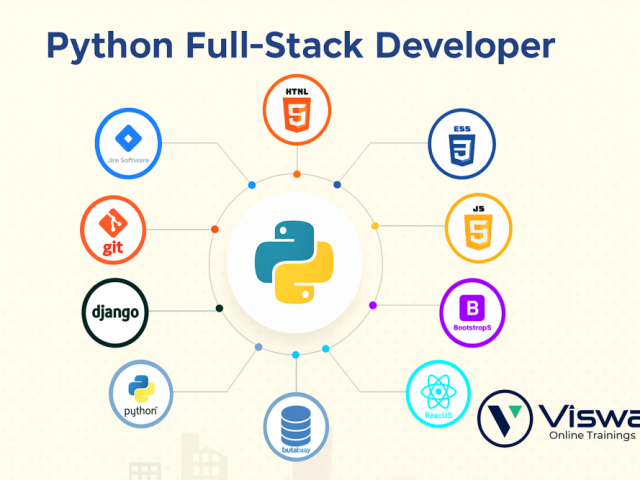The image size is (640, 480).
Task: Open the Jira Software diamond icon
Action: 129,138
